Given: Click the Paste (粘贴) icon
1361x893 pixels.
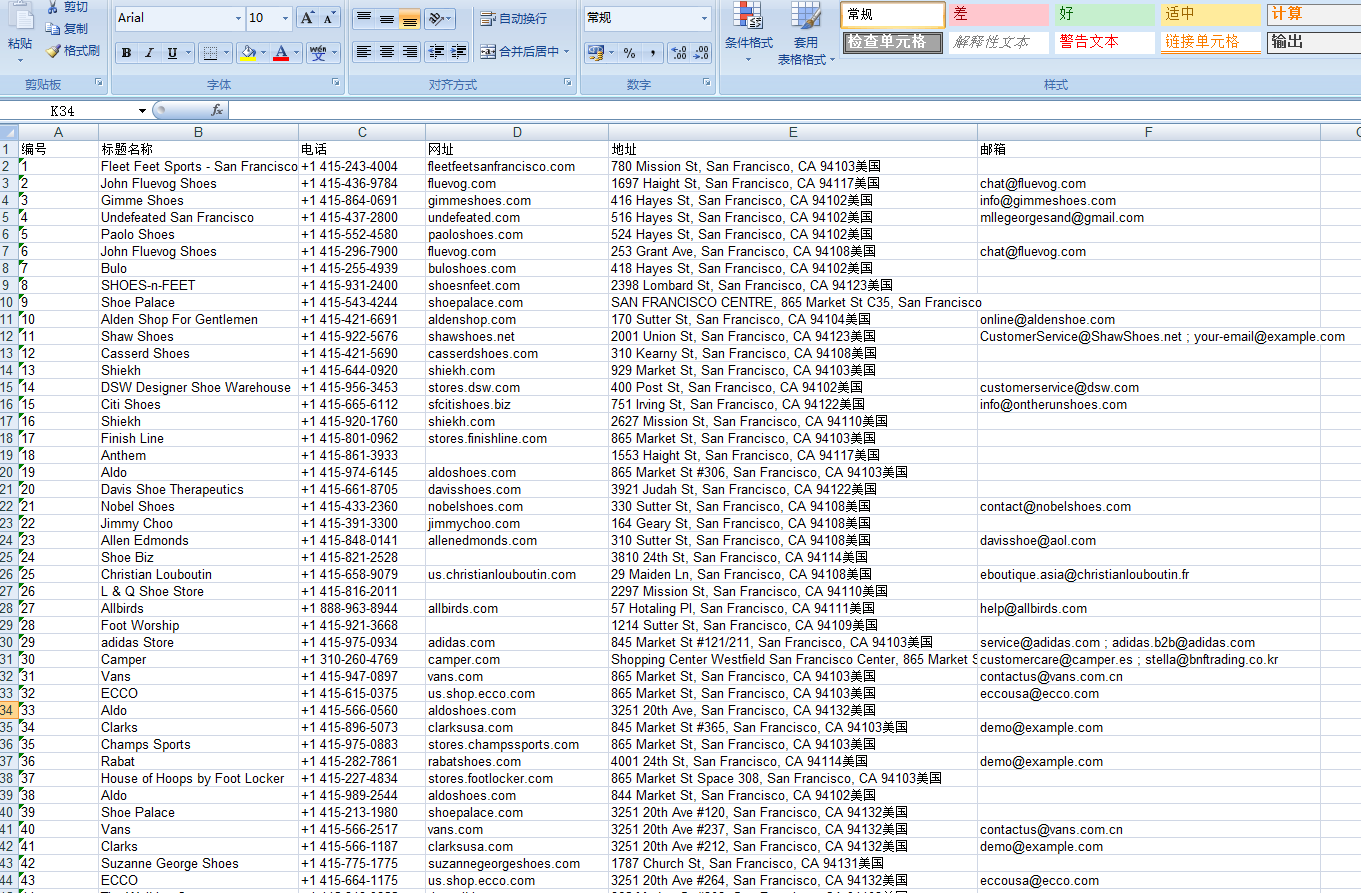Looking at the screenshot, I should (x=20, y=16).
